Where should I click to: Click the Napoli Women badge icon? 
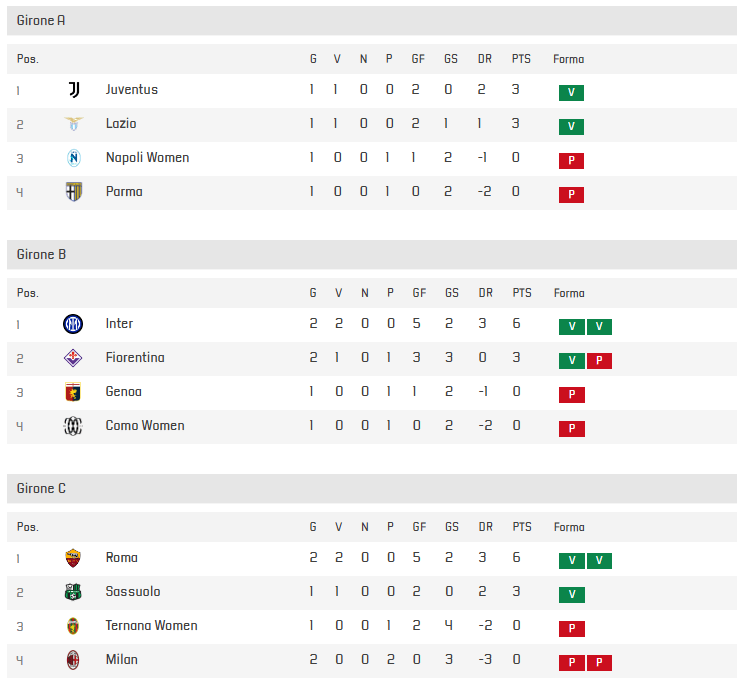[74, 158]
